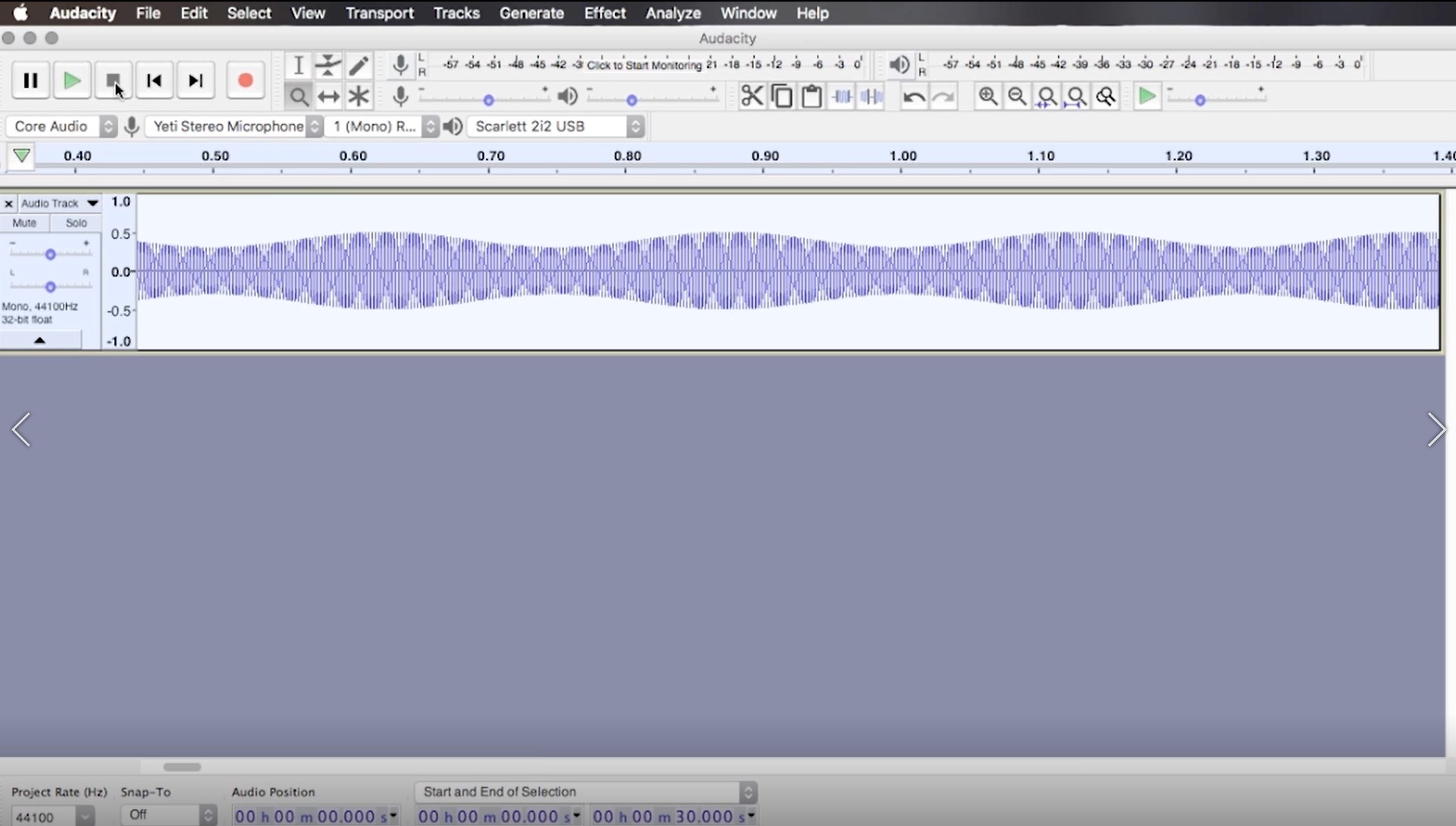Click to Start Monitoring meter
Viewport: 1456px width, 826px height.
643,65
